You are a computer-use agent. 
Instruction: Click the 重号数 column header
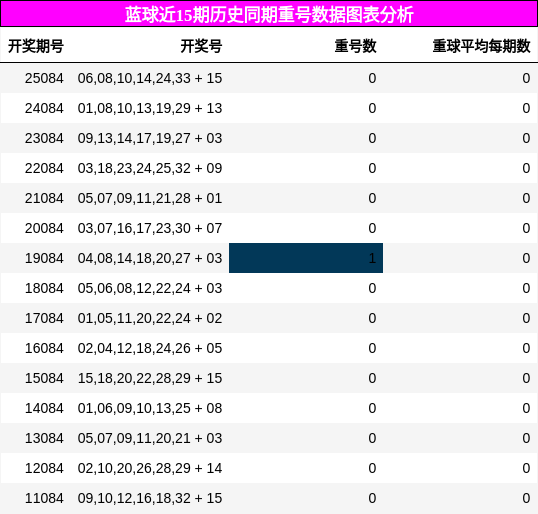355,46
